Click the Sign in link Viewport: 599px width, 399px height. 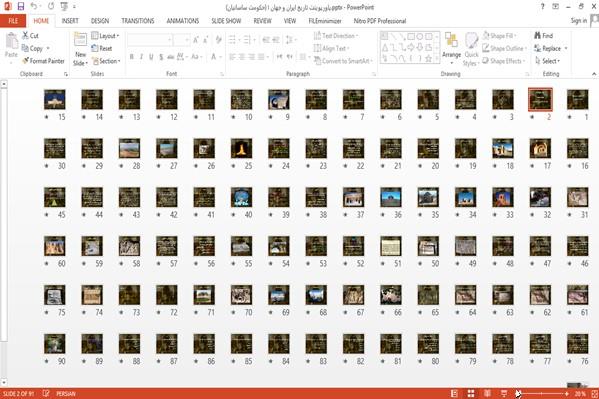click(579, 21)
